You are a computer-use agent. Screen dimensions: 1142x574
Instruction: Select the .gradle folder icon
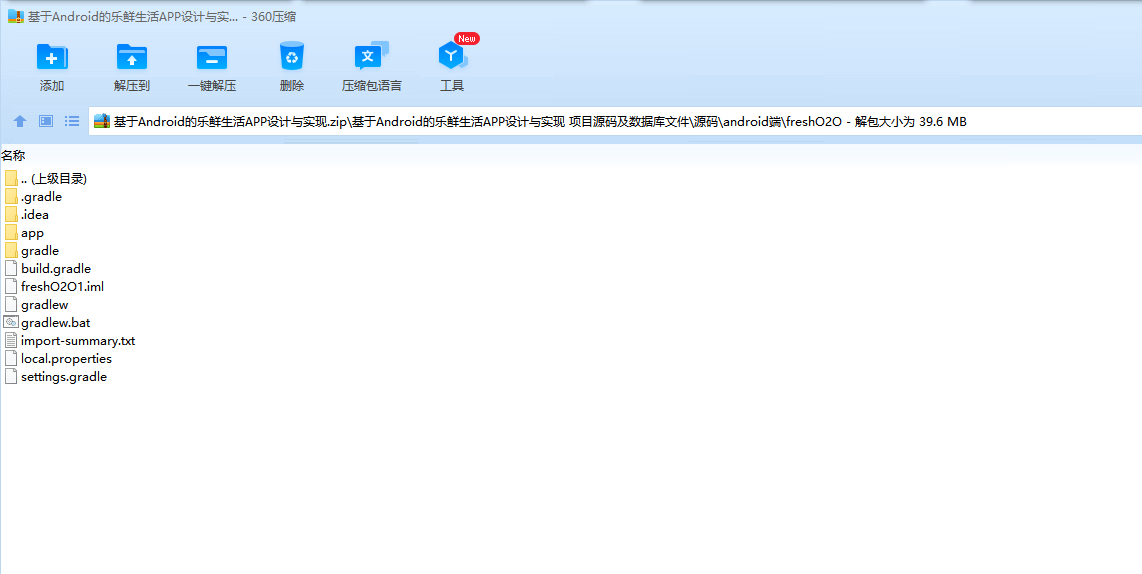pos(10,197)
